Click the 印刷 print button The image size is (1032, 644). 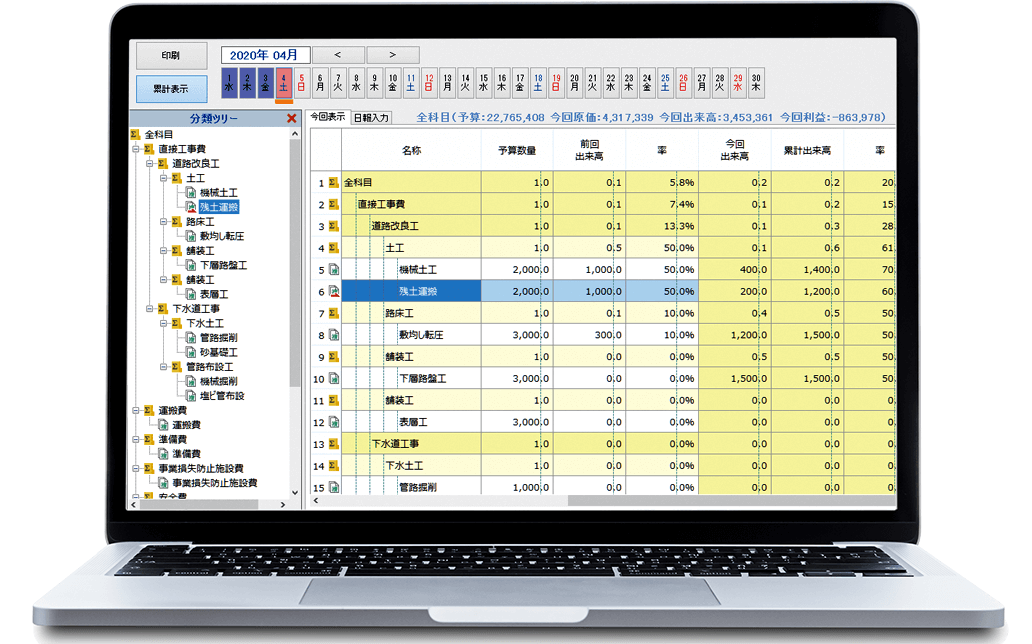click(x=171, y=56)
